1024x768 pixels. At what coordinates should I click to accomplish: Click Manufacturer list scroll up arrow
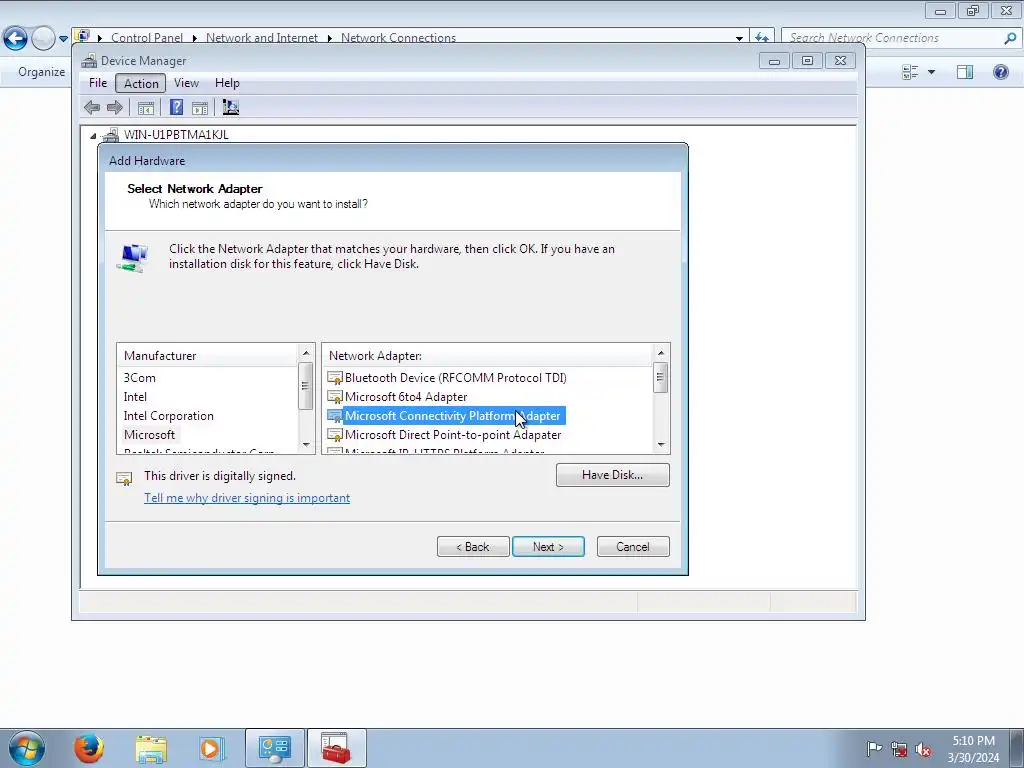tap(306, 353)
